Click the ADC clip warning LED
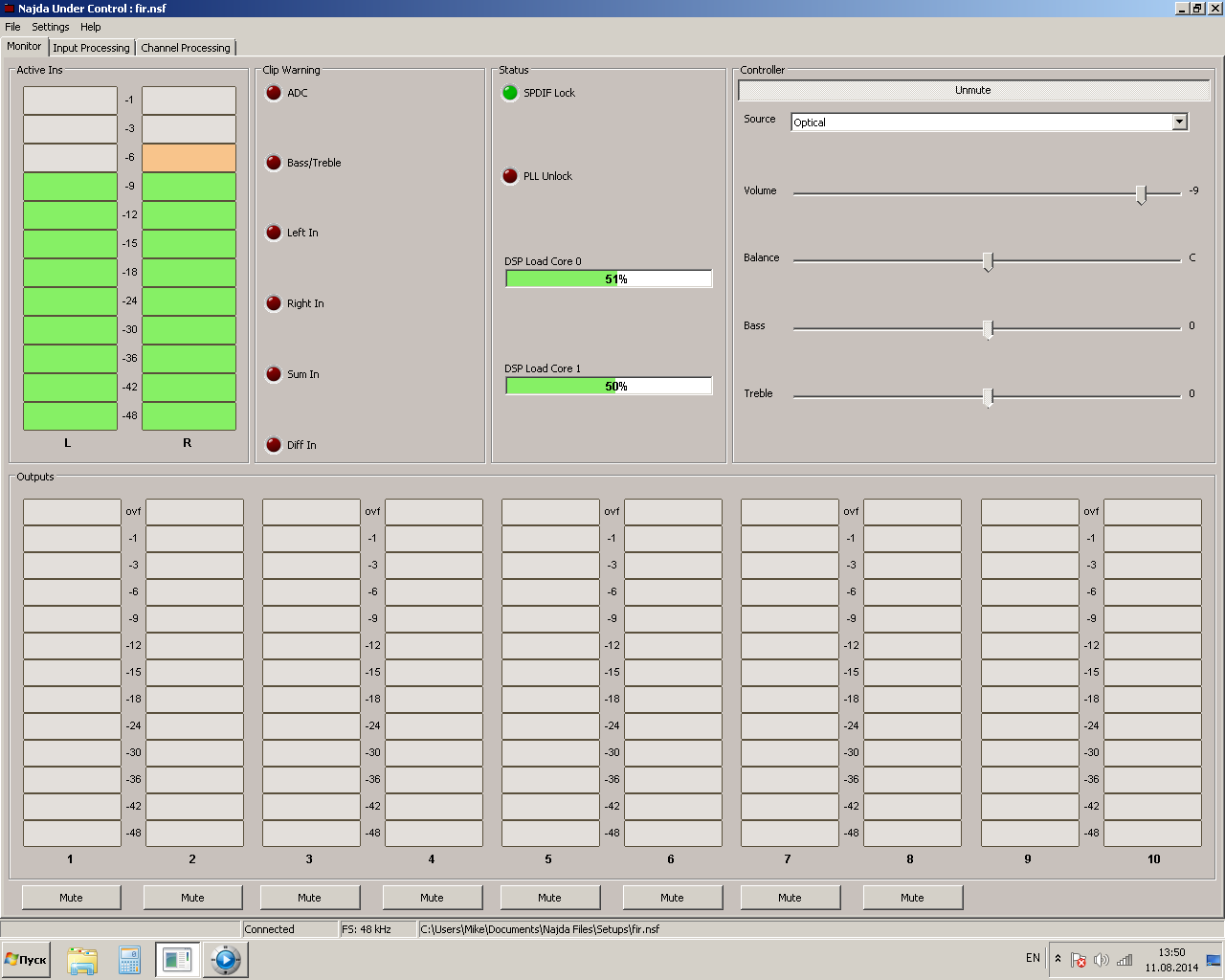 tap(274, 93)
